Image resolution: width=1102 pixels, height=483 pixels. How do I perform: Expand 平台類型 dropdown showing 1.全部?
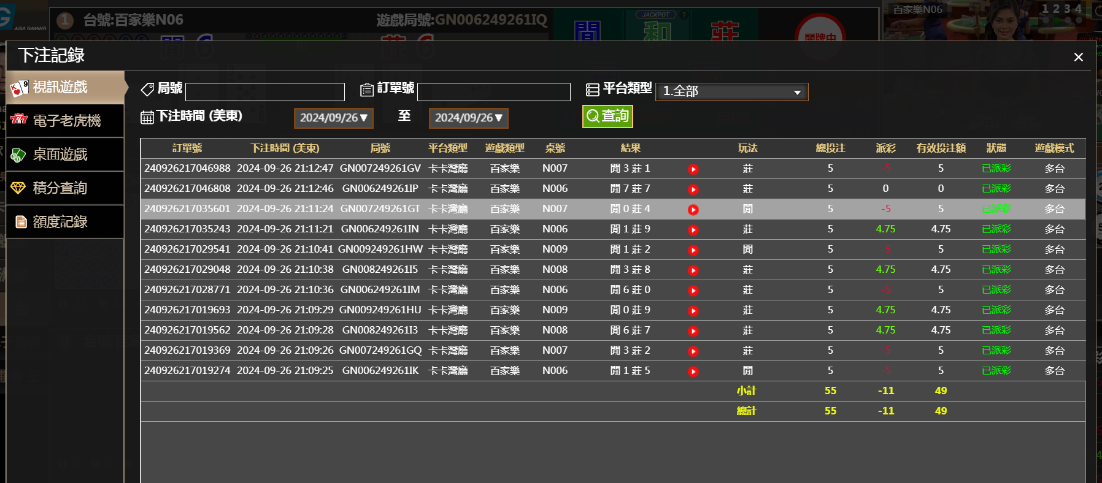tap(731, 92)
